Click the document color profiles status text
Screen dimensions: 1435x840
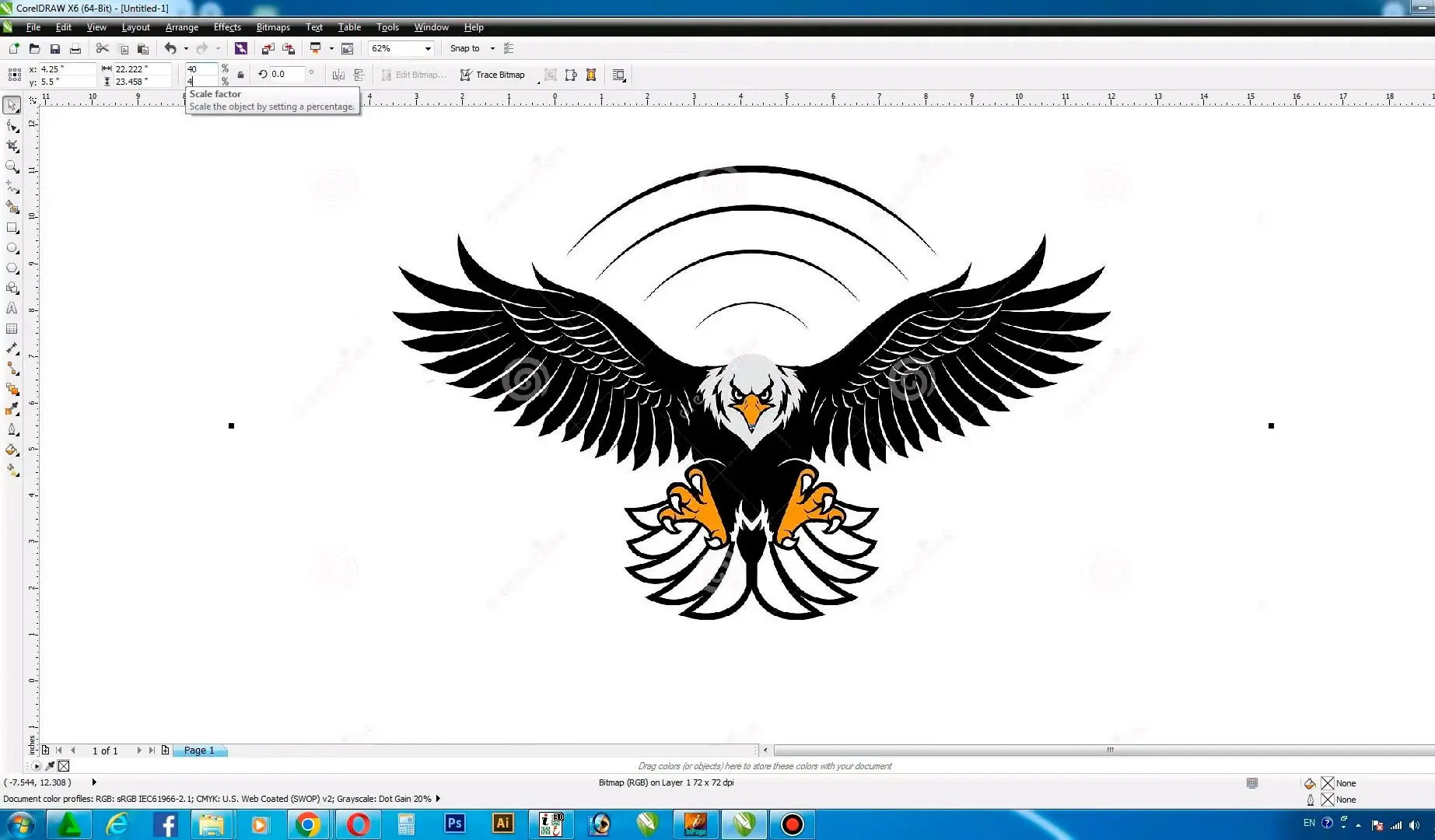coord(218,799)
